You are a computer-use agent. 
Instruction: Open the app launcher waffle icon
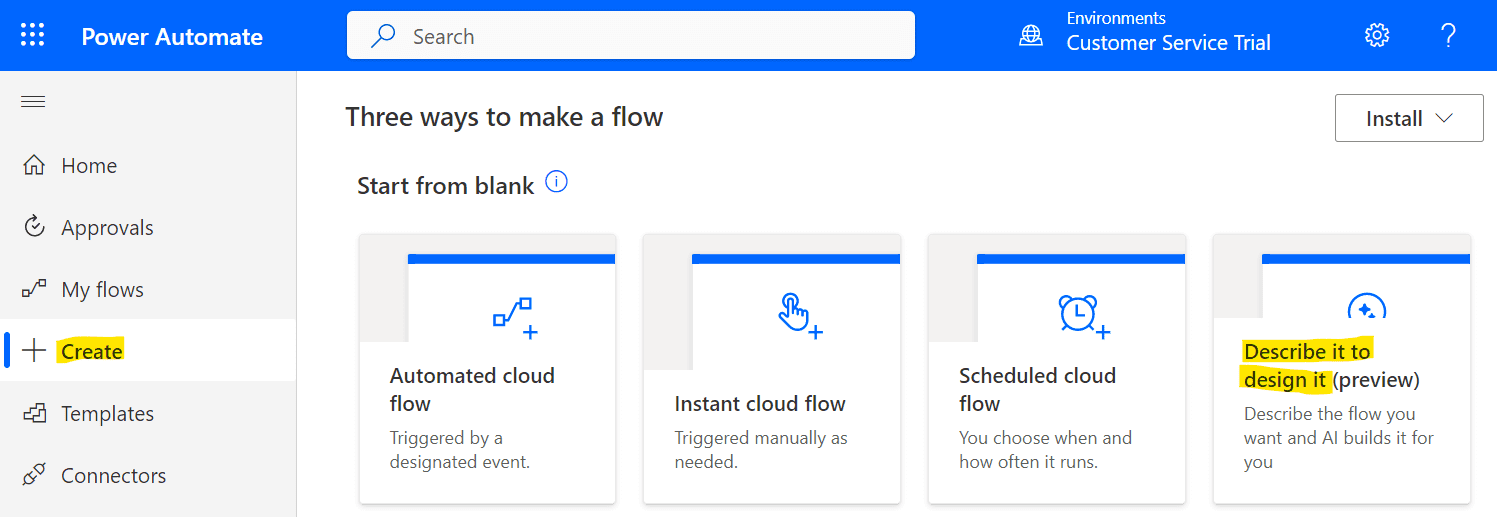click(x=33, y=36)
